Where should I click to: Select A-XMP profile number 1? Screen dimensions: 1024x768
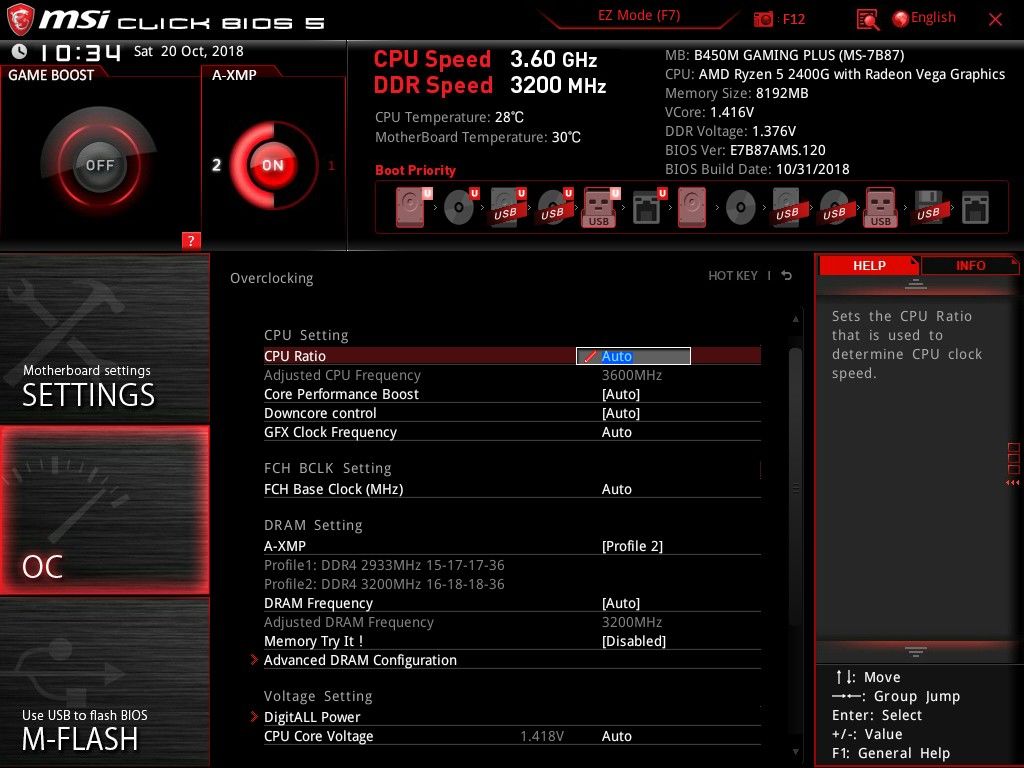click(x=331, y=166)
